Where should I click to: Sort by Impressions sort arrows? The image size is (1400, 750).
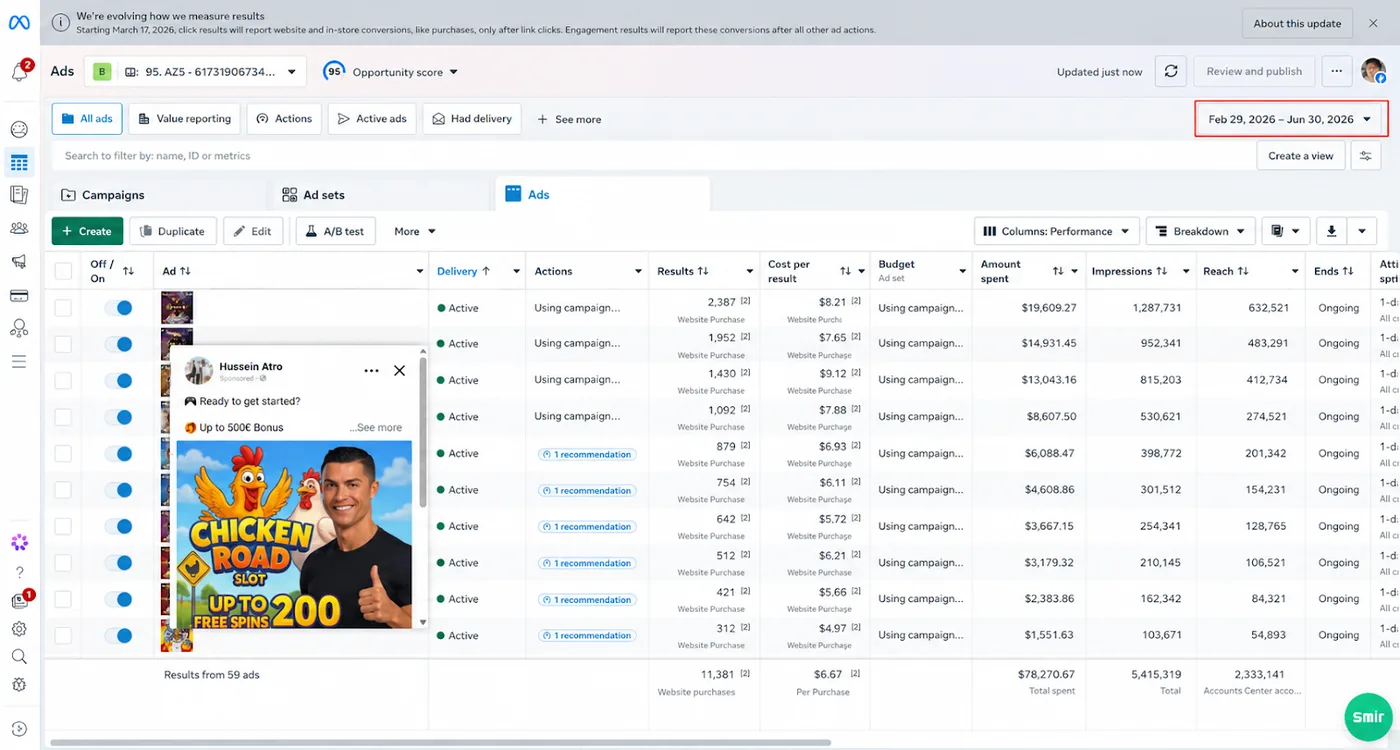[x=1161, y=271]
